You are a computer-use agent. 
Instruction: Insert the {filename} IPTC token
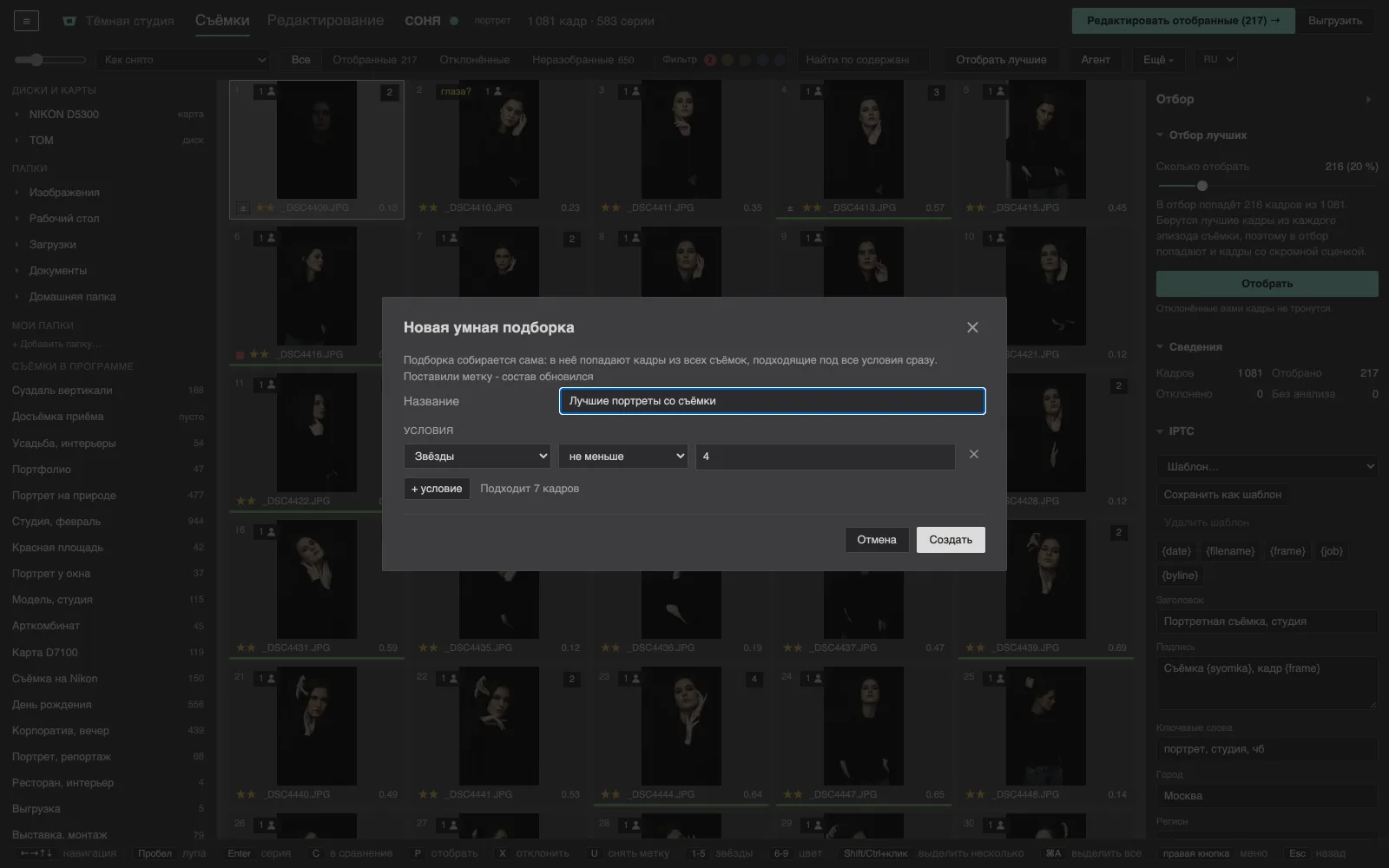point(1230,551)
